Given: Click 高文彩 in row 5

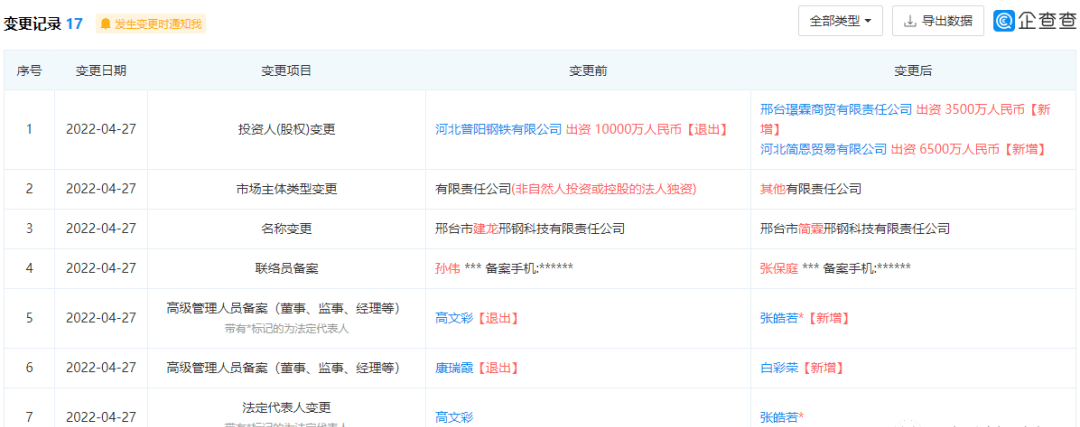Looking at the screenshot, I should (x=454, y=318).
